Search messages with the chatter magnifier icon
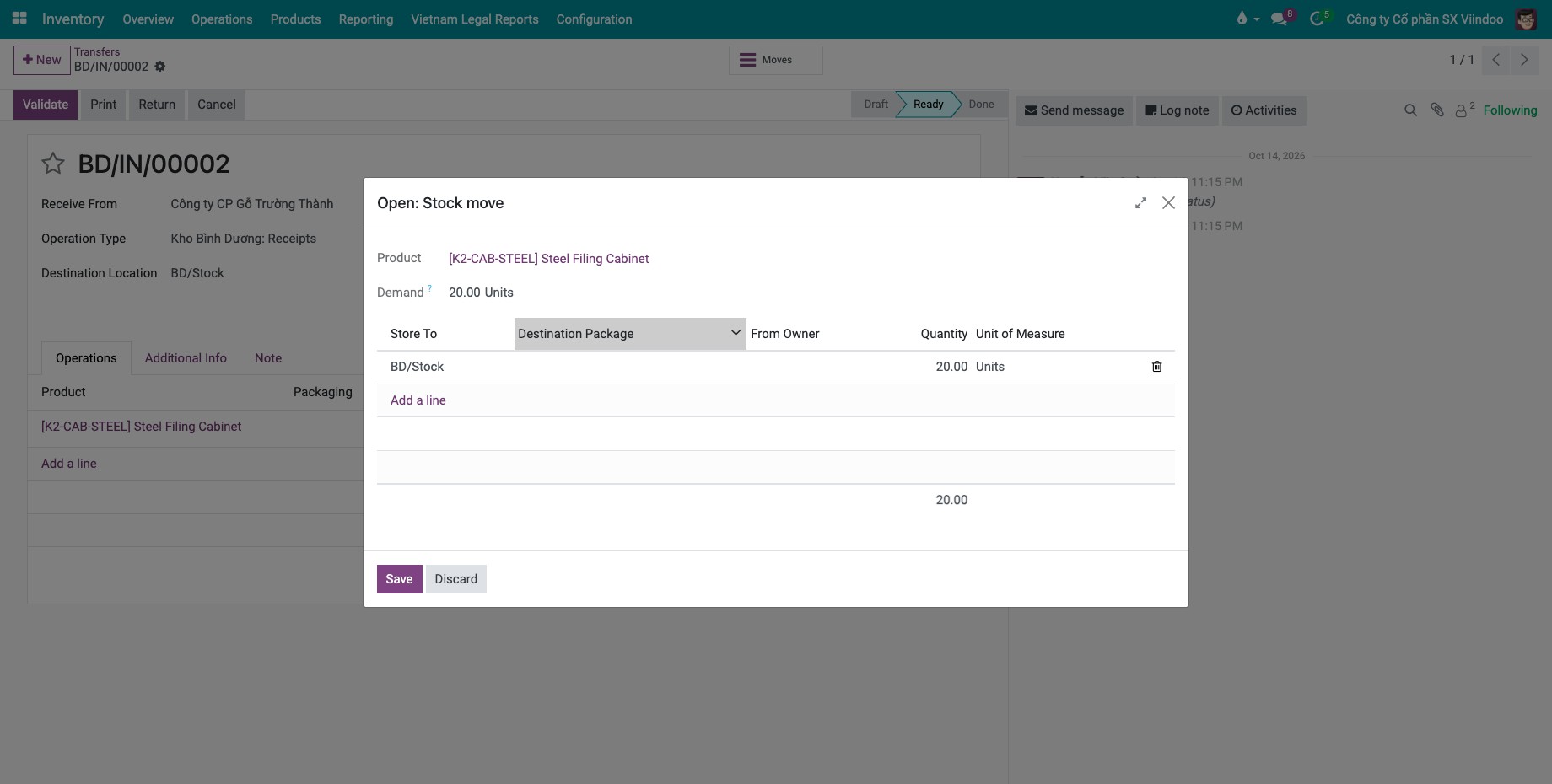 1410,110
